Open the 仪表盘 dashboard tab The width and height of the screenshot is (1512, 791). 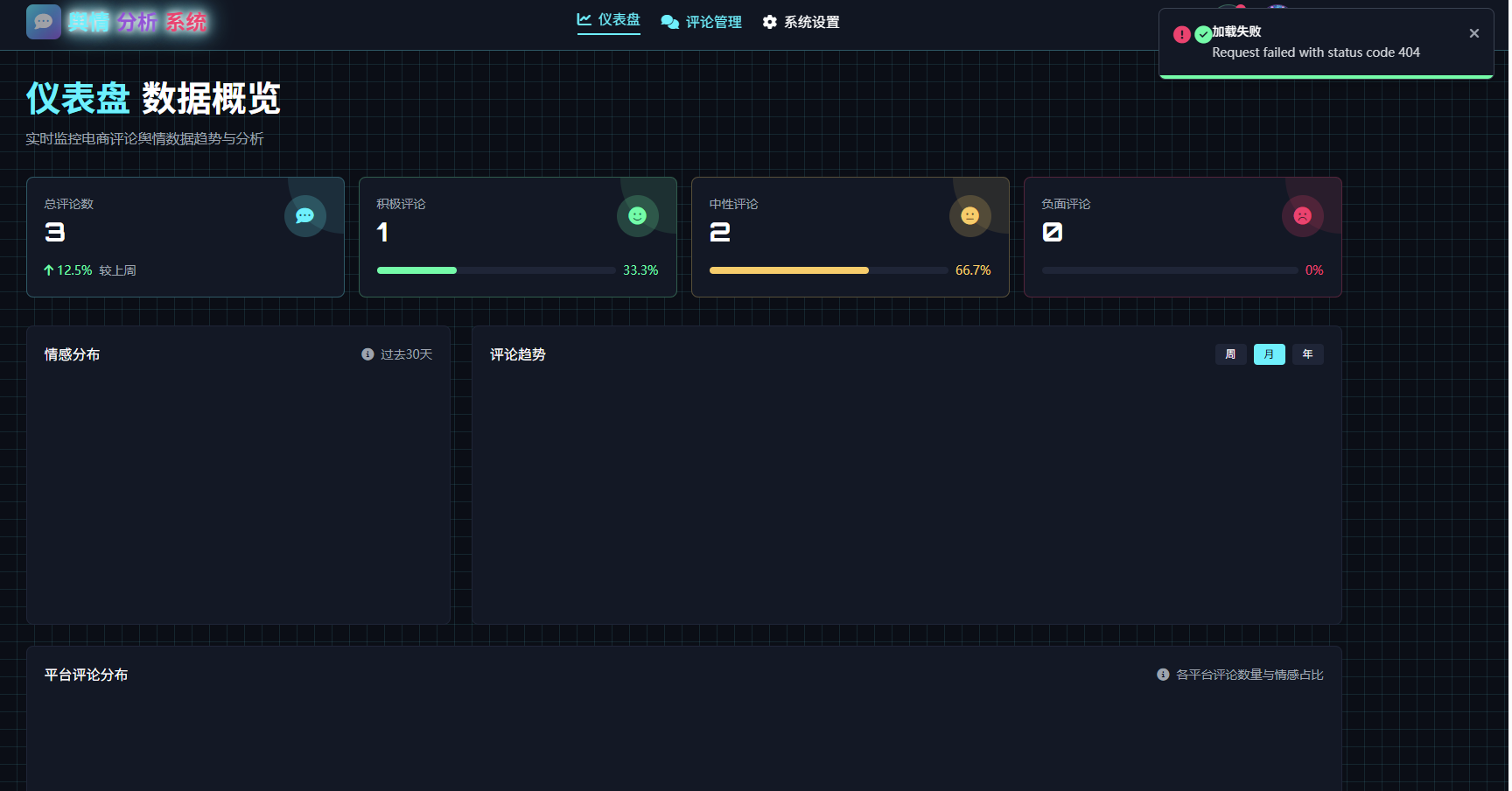609,20
